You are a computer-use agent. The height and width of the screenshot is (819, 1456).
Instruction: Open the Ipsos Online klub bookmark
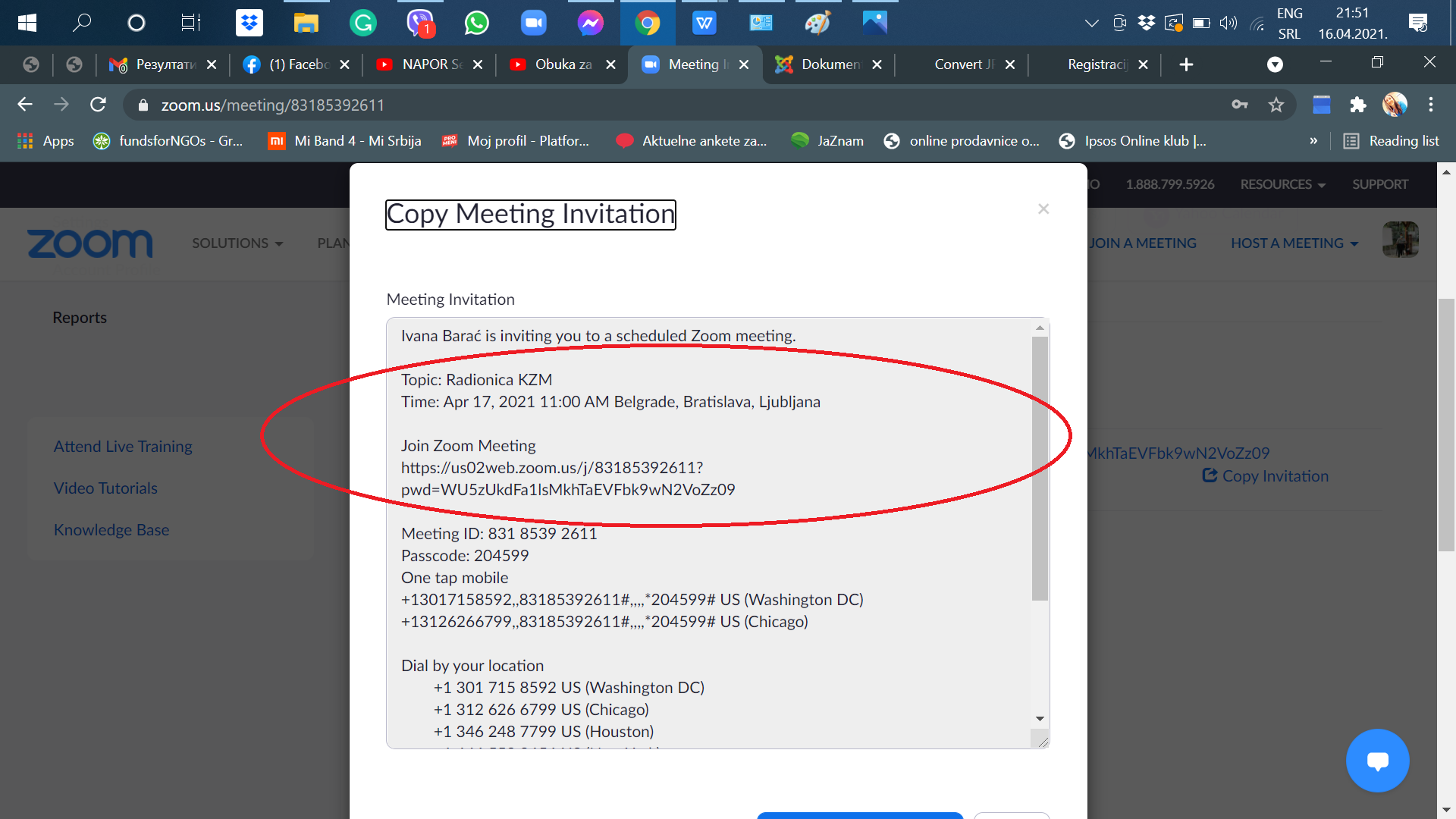(x=1133, y=140)
